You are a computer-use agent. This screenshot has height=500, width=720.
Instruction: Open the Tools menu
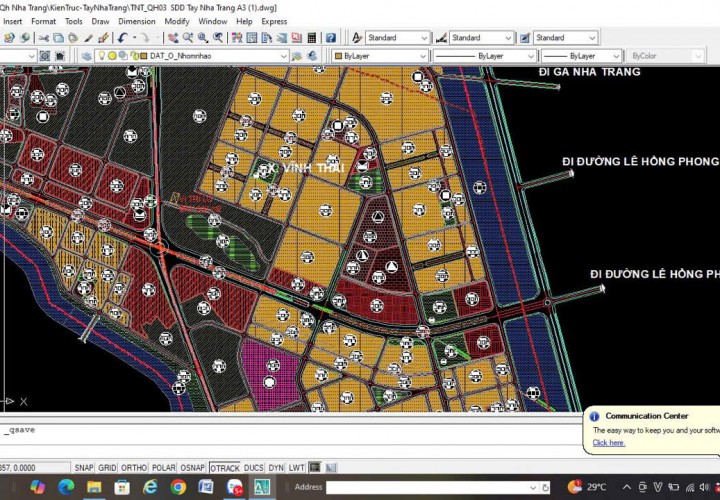(x=73, y=21)
